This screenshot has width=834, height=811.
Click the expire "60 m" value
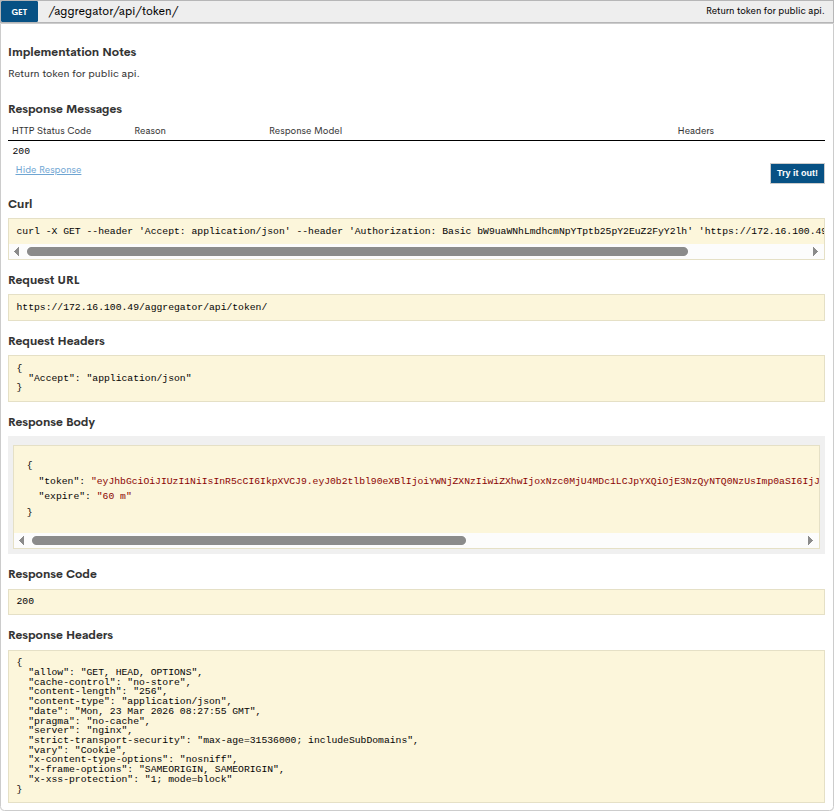113,495
